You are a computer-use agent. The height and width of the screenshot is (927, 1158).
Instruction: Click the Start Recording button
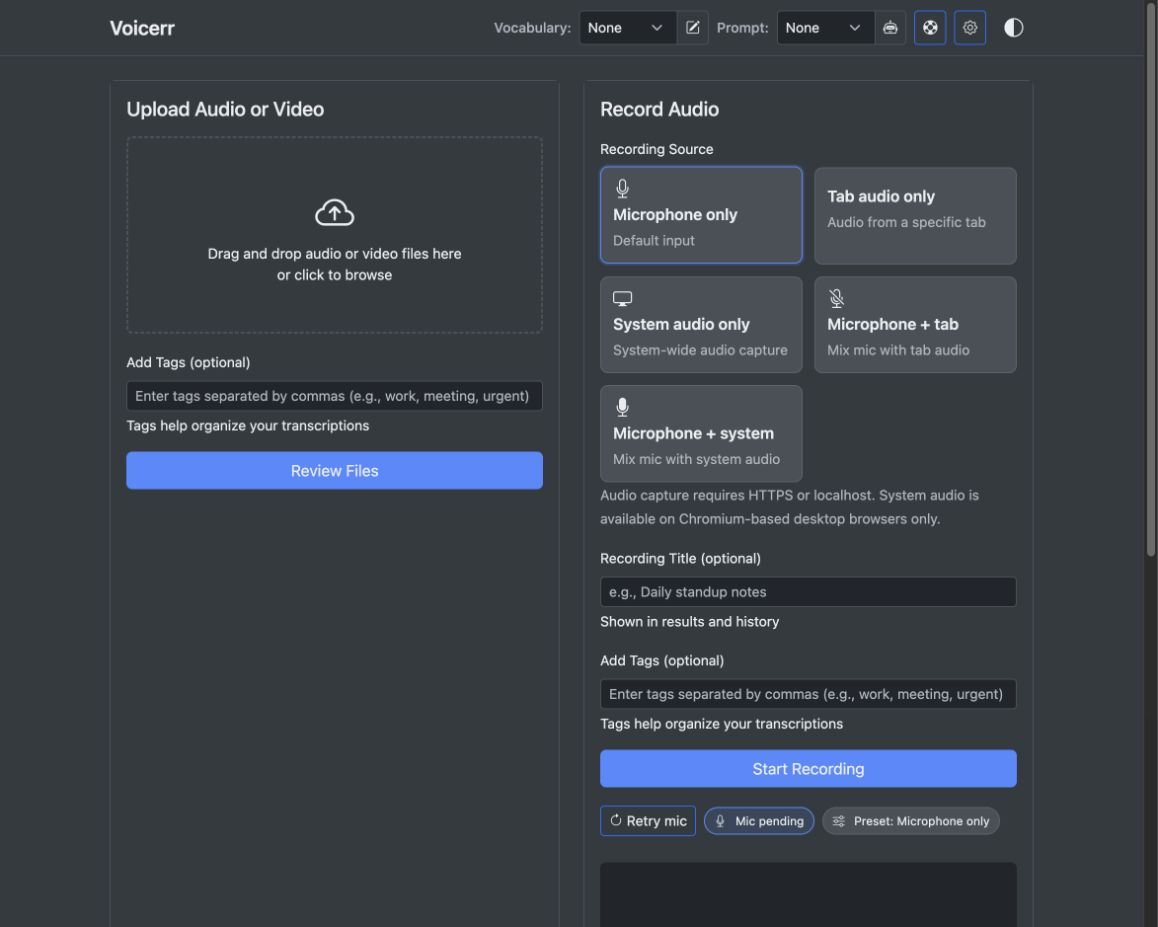808,769
